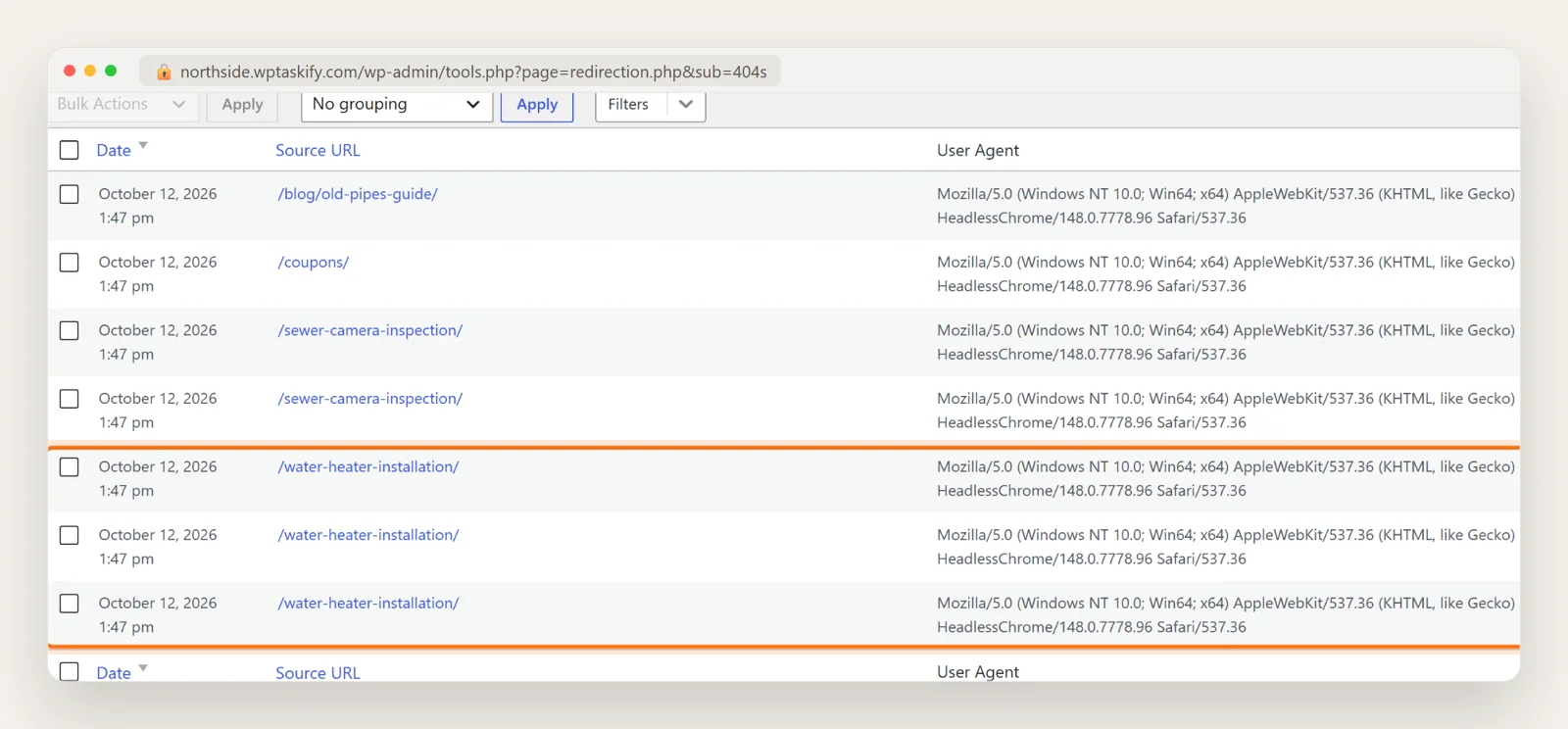1568x729 pixels.
Task: Click the sort arrow beside the footer Date column
Action: [x=143, y=668]
